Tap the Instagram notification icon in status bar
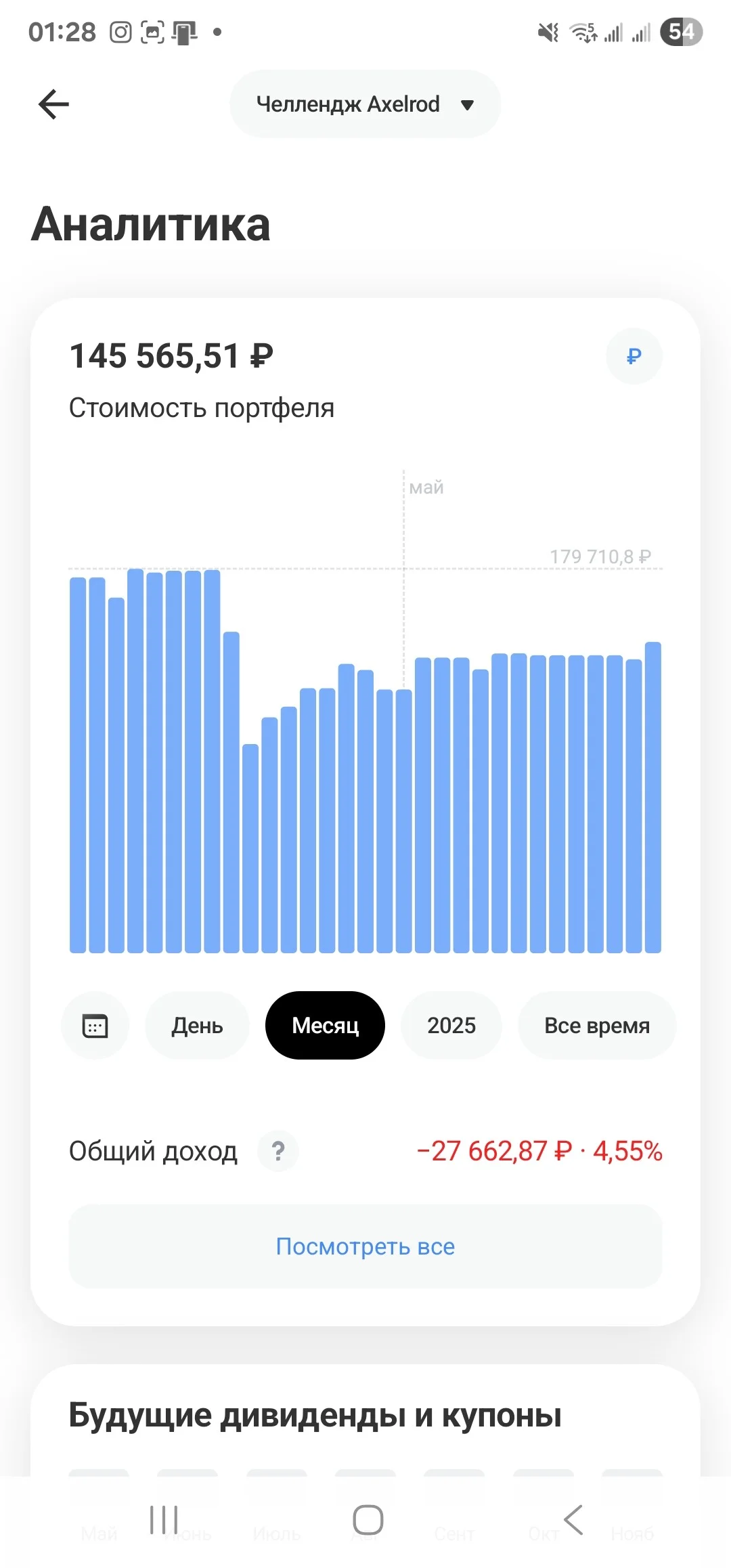The height and width of the screenshot is (1568, 731). click(x=120, y=32)
